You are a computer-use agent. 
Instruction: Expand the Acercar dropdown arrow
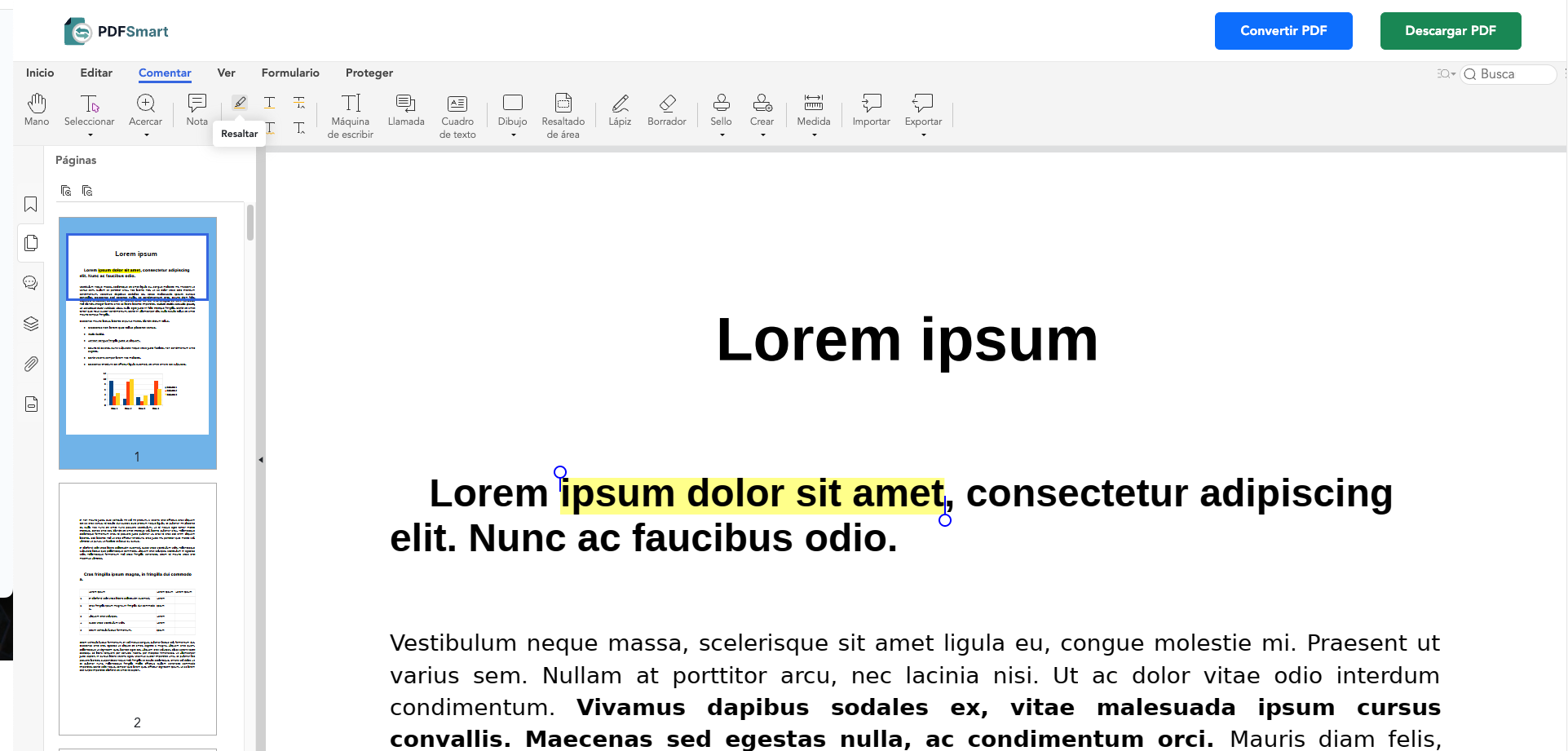click(146, 135)
